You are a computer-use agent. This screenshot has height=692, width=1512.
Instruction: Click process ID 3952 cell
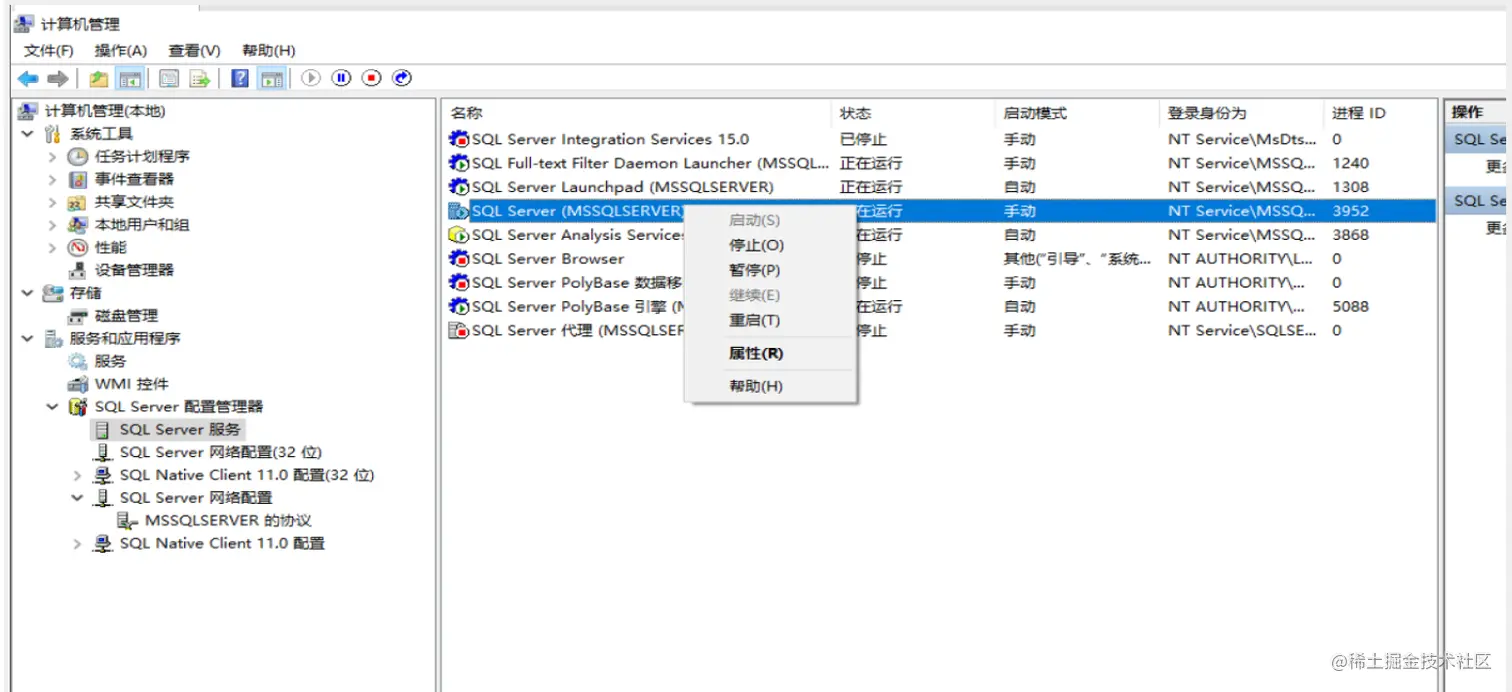point(1350,211)
